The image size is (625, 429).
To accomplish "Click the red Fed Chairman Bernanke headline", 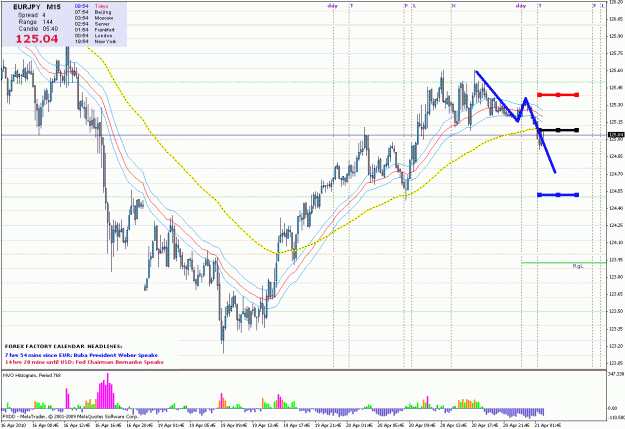I will click(84, 362).
